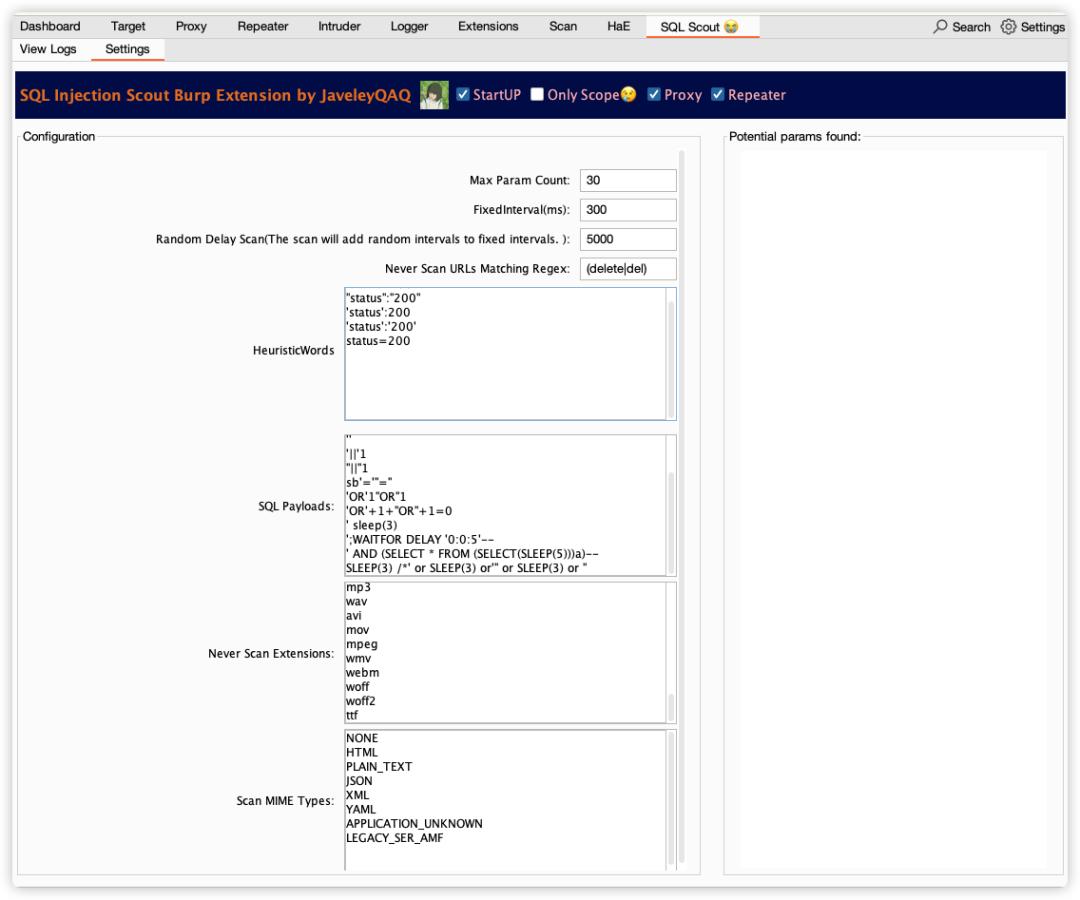Image resolution: width=1080 pixels, height=900 pixels.
Task: Open the Intruder tab
Action: coord(339,26)
